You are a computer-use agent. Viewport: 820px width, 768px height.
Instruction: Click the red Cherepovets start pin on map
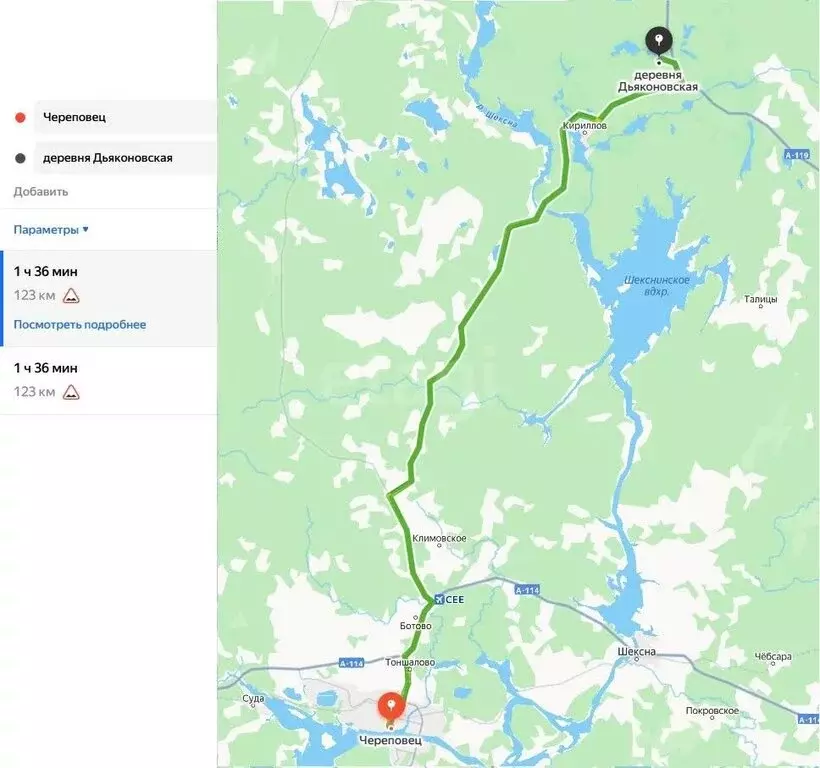391,706
